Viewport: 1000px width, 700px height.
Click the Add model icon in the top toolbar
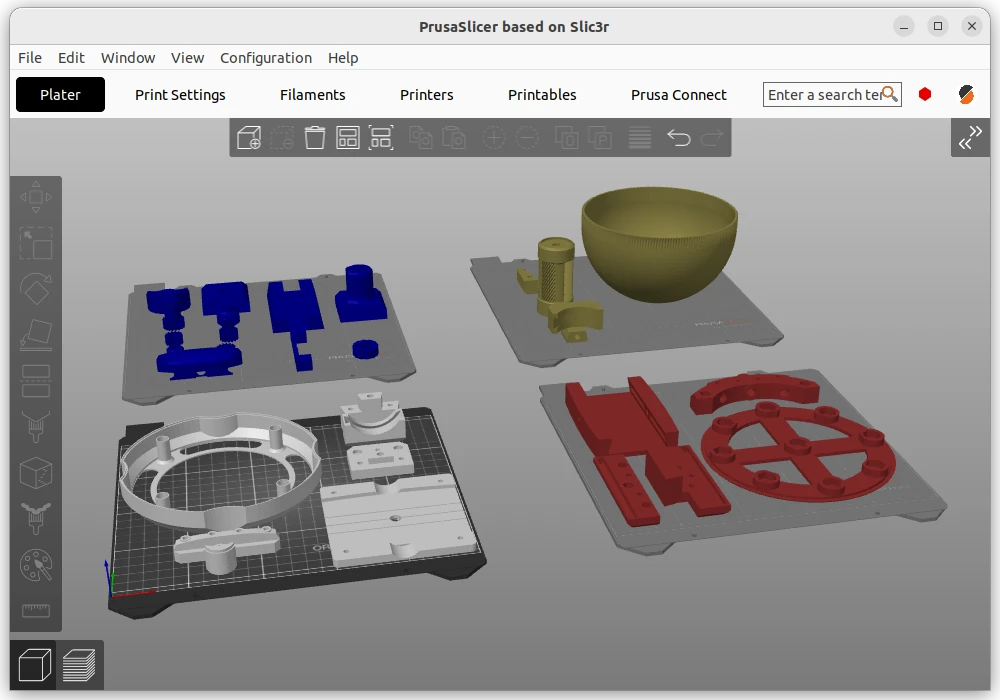pyautogui.click(x=249, y=138)
